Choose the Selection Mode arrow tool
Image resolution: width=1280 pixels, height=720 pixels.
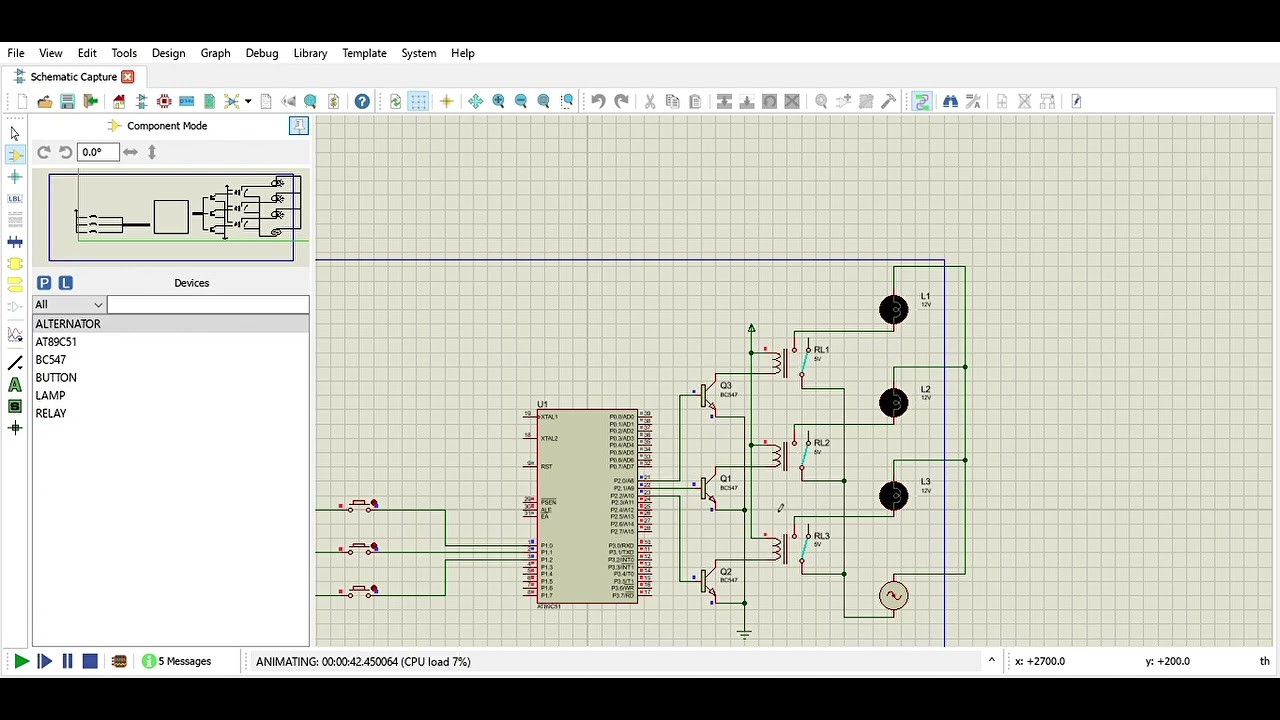(x=15, y=133)
